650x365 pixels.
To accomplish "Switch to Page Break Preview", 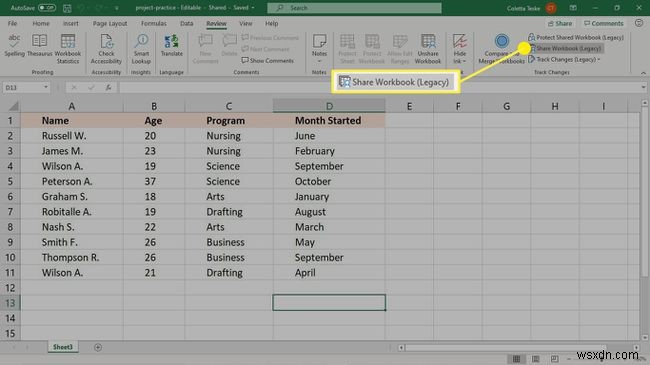I will [x=555, y=359].
